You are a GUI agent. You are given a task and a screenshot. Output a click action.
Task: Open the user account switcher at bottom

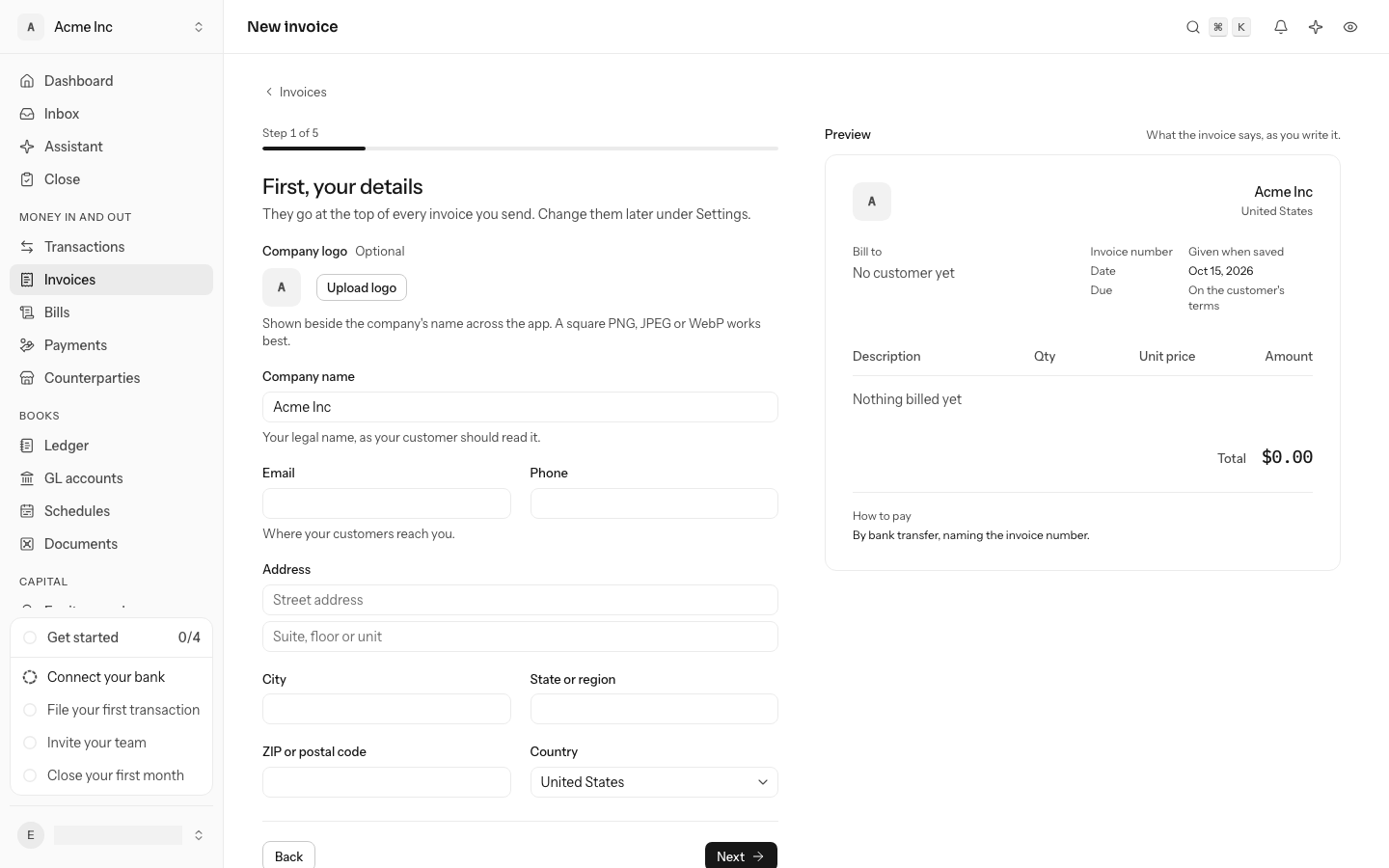[111, 835]
